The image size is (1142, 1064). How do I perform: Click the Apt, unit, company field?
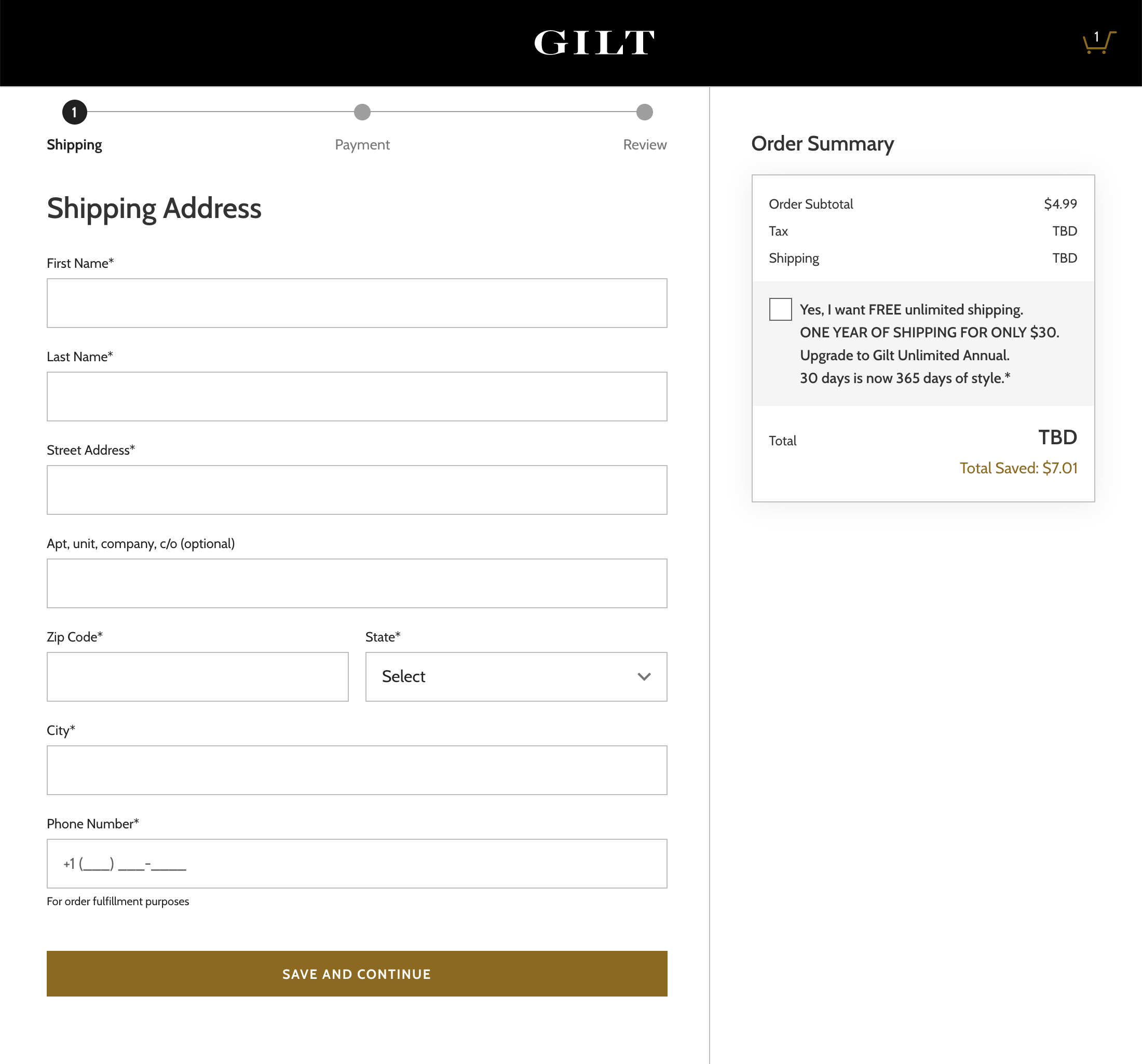(357, 583)
